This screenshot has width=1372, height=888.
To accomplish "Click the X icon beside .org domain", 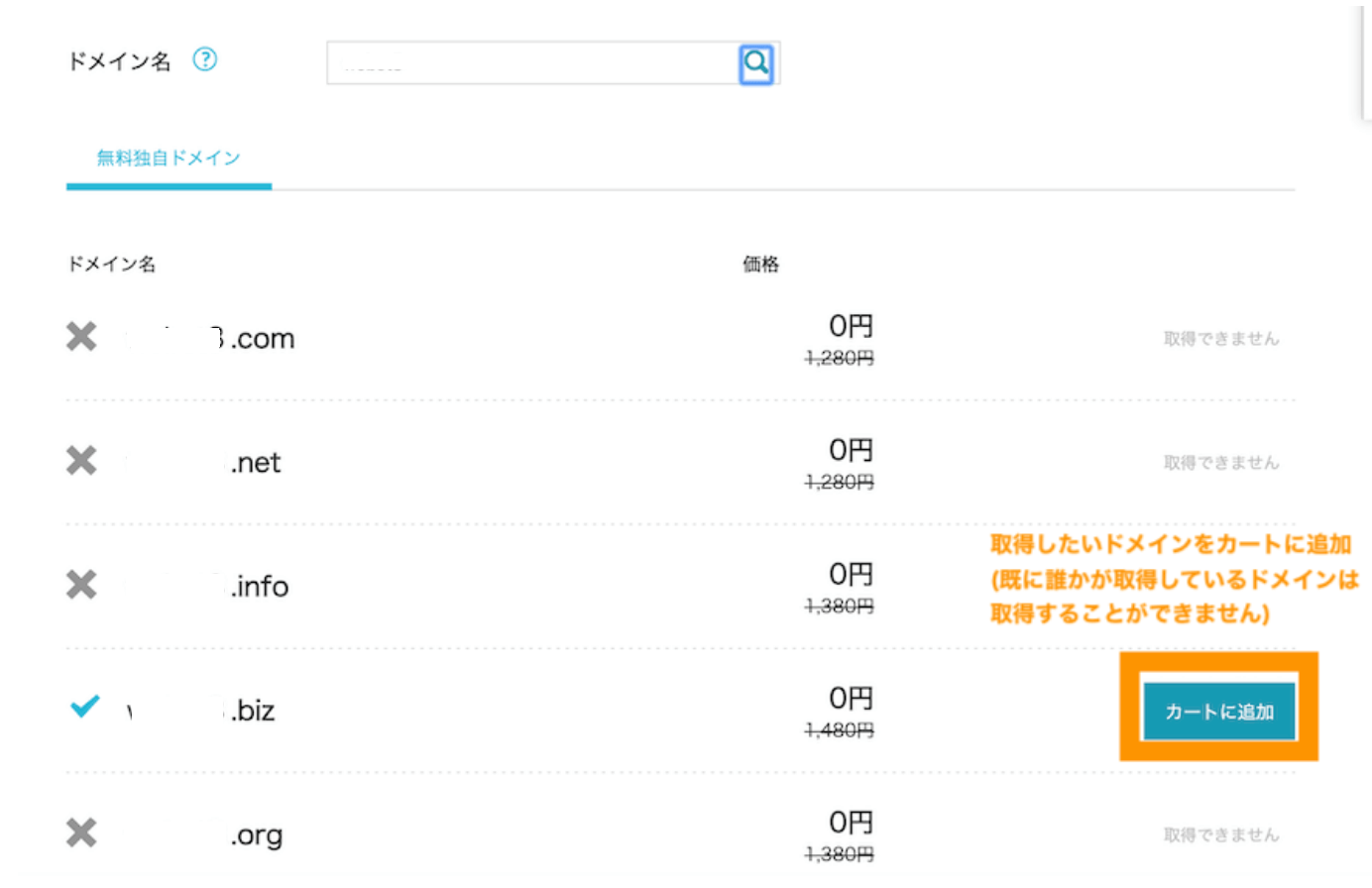I will tap(81, 833).
